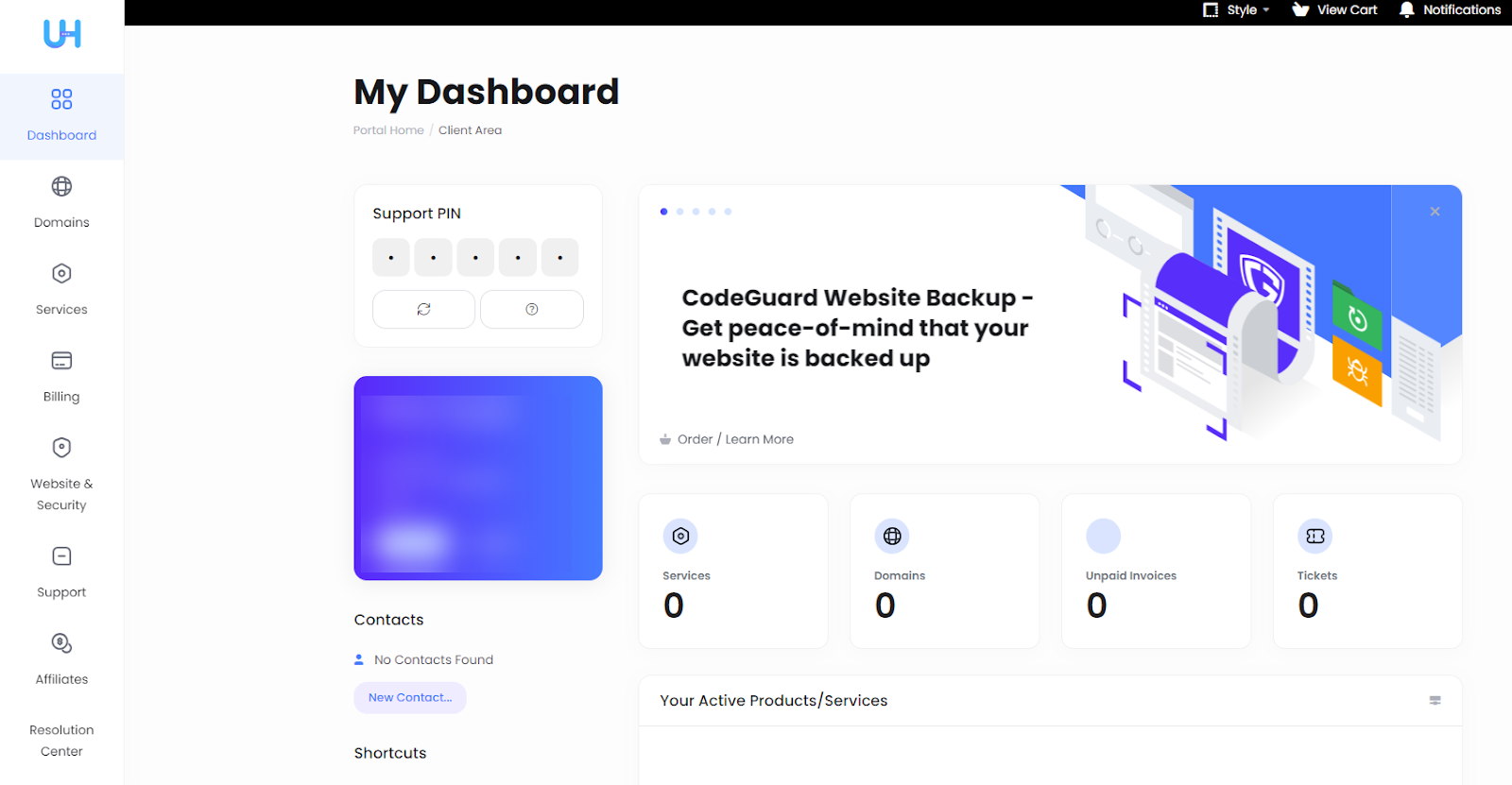The height and width of the screenshot is (785, 1512).
Task: Open Website & Security sidebar menu item
Action: click(x=61, y=476)
